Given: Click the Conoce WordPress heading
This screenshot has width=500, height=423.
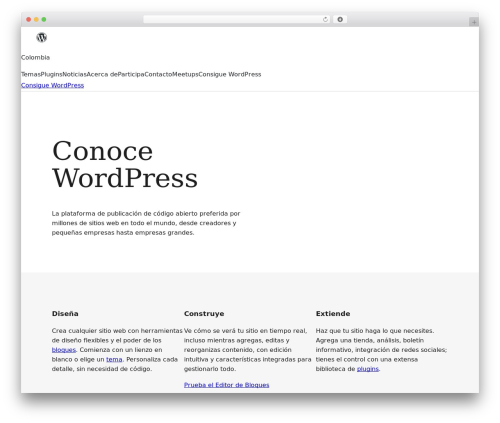Looking at the screenshot, I should click(x=125, y=165).
